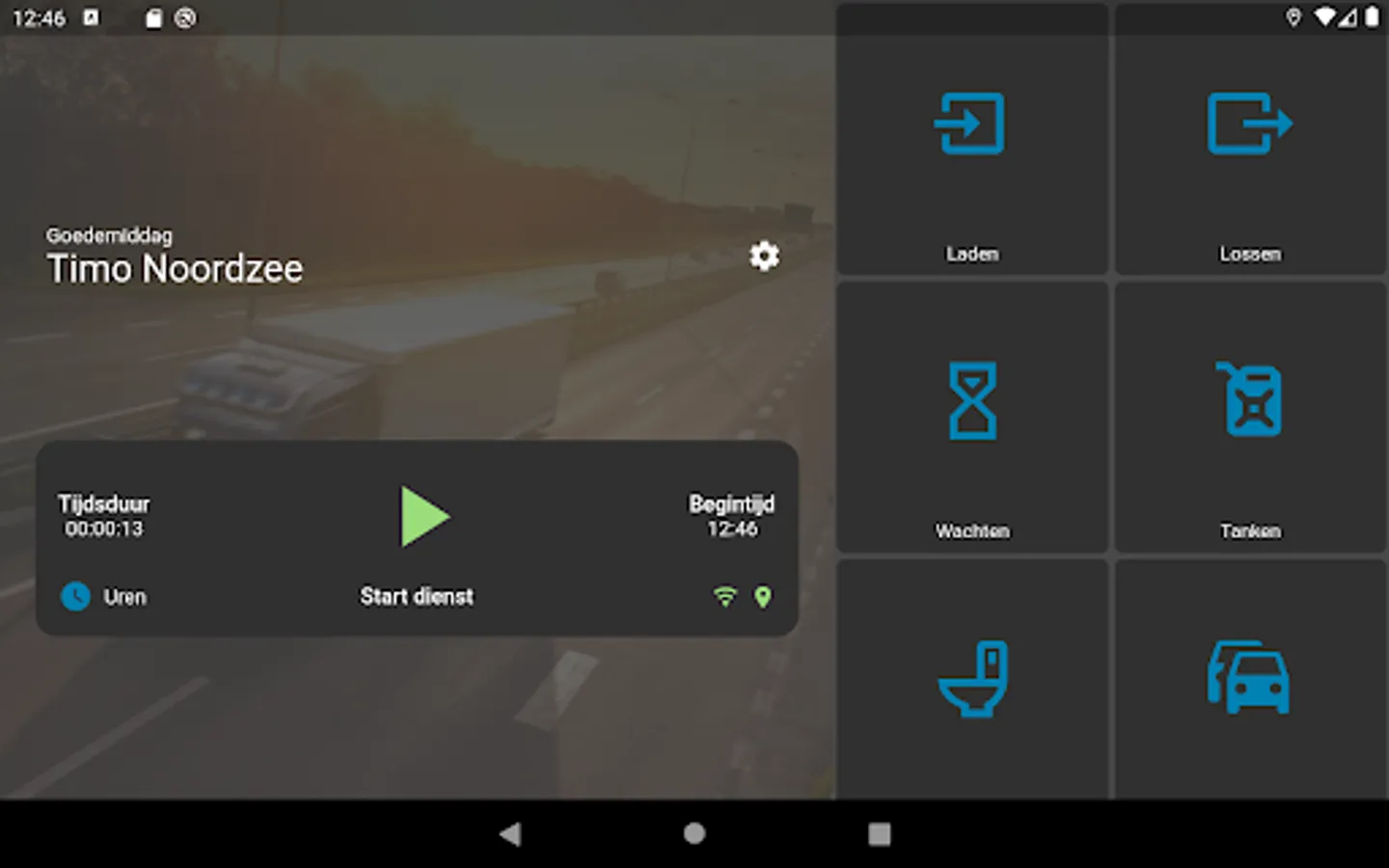Click the status bar clock 12:46
This screenshot has height=868, width=1389.
coord(40,18)
